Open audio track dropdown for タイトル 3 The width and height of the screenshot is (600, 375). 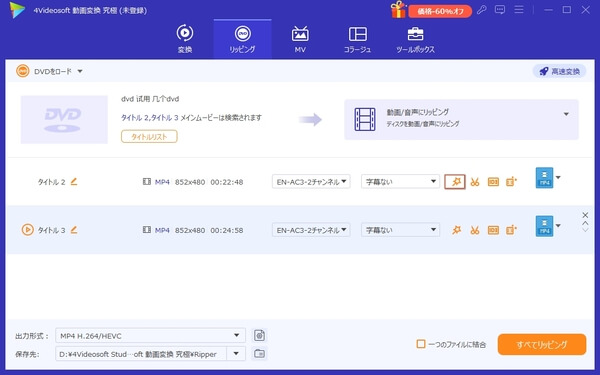pos(311,230)
